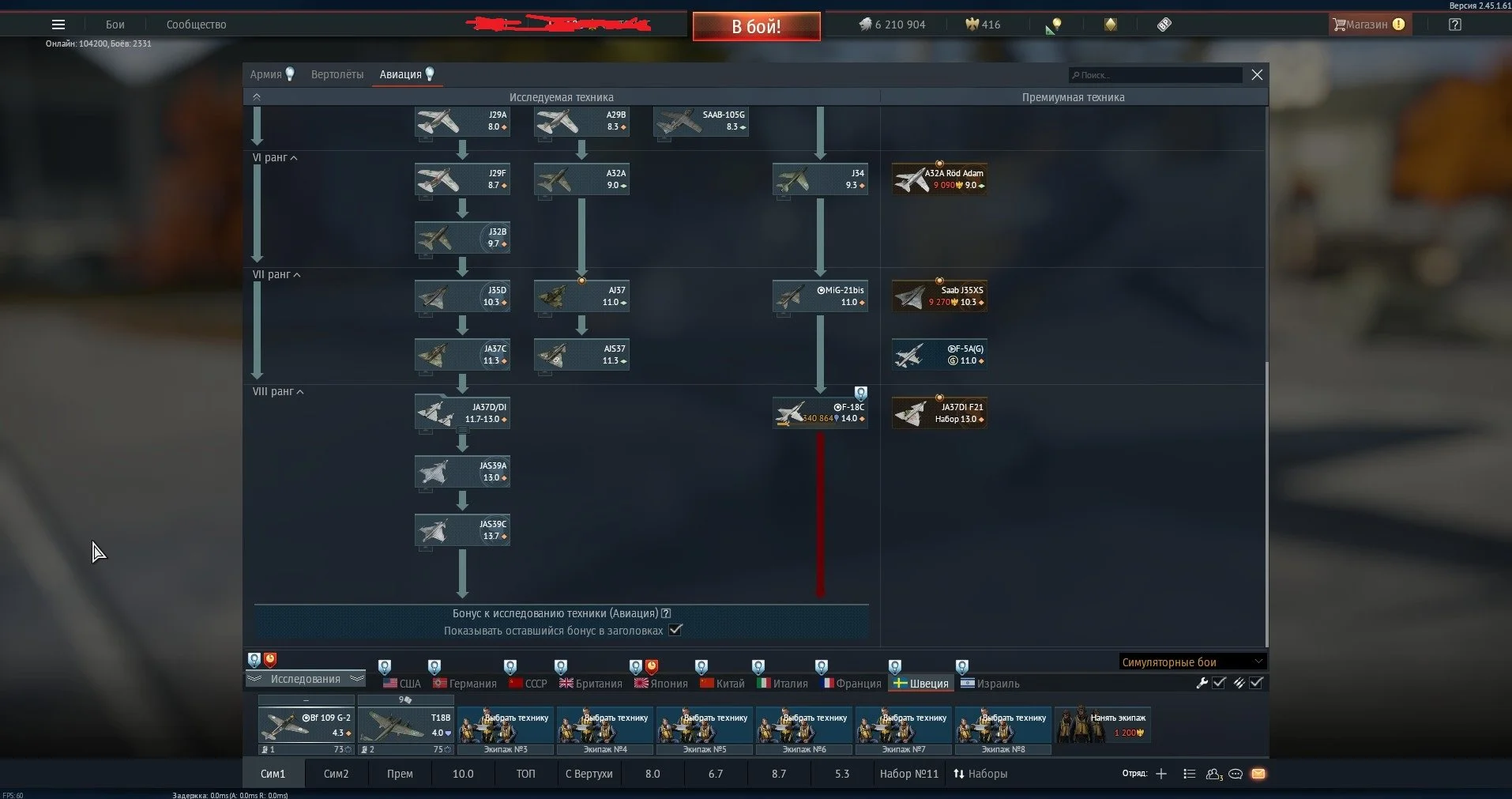Toggle the show remaining bonus in headers checkbox
Viewport: 1512px width, 799px height.
click(675, 630)
